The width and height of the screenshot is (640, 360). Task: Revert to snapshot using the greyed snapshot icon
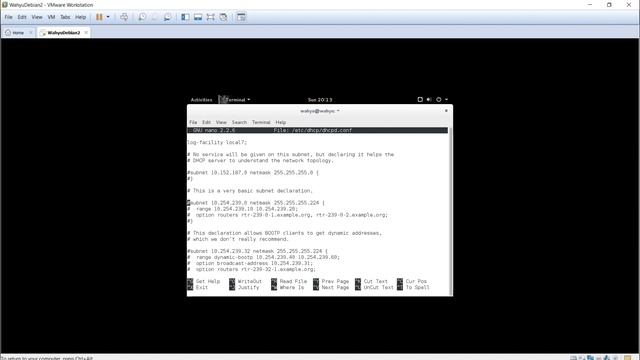(155, 17)
